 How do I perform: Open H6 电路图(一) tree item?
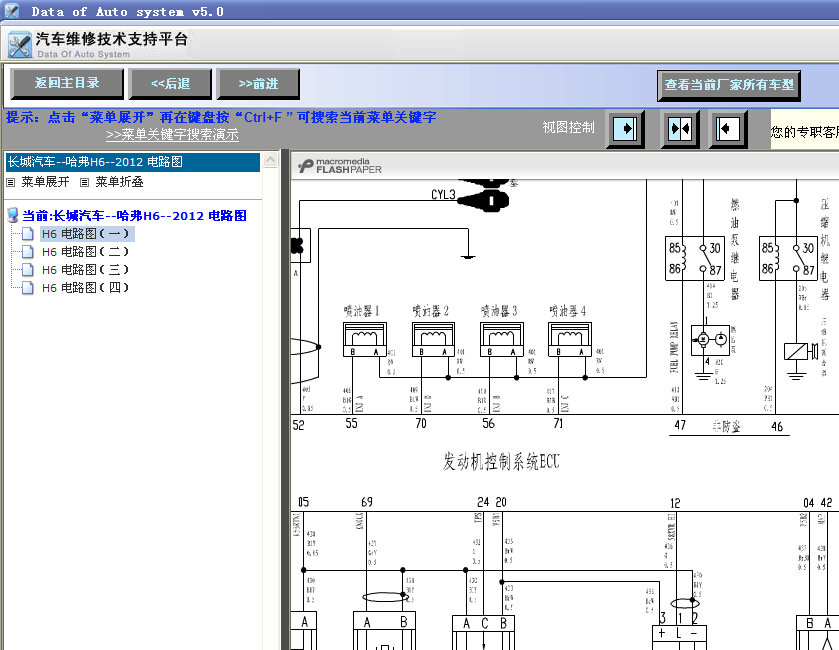tap(86, 234)
